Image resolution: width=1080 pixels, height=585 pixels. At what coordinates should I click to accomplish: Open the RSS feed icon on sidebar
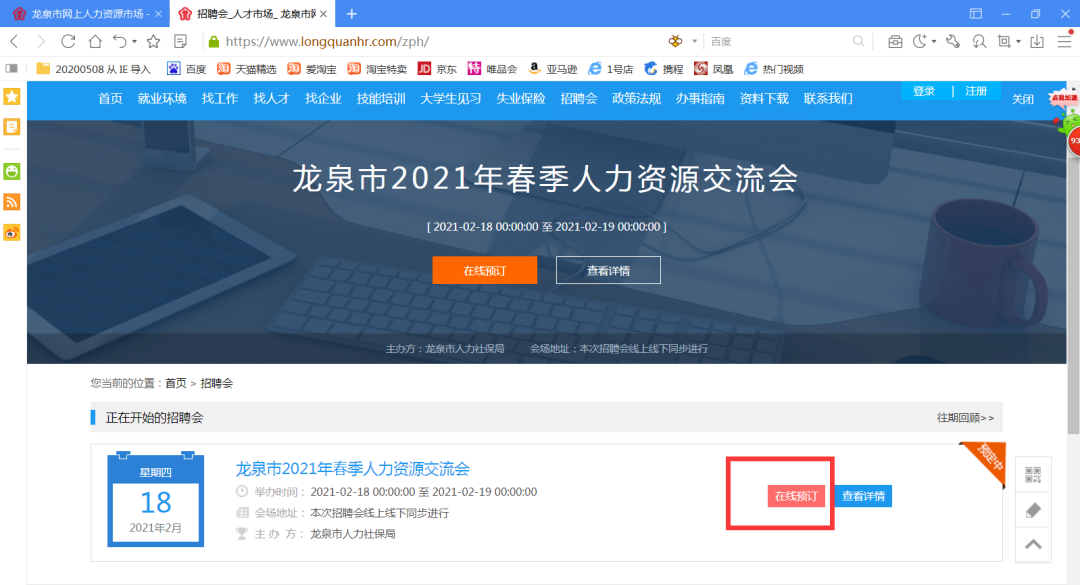(x=10, y=200)
